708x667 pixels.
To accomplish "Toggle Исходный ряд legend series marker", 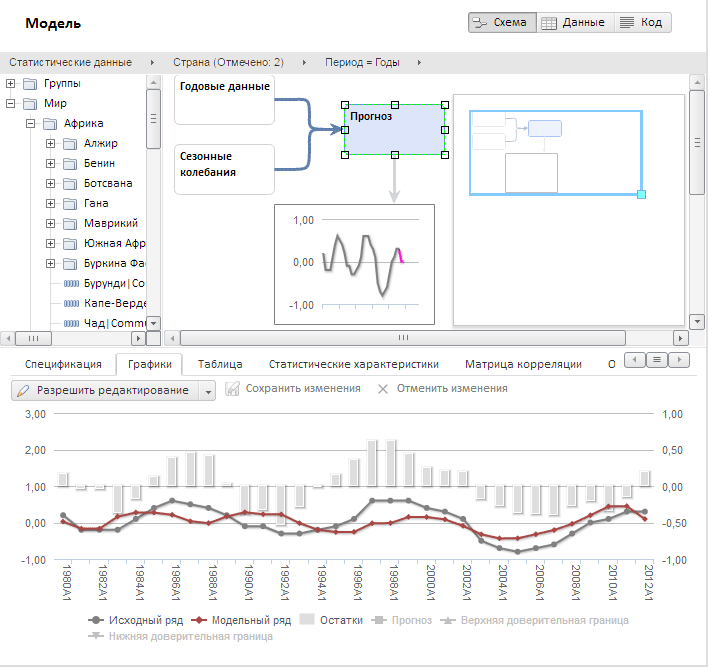I will [x=95, y=620].
